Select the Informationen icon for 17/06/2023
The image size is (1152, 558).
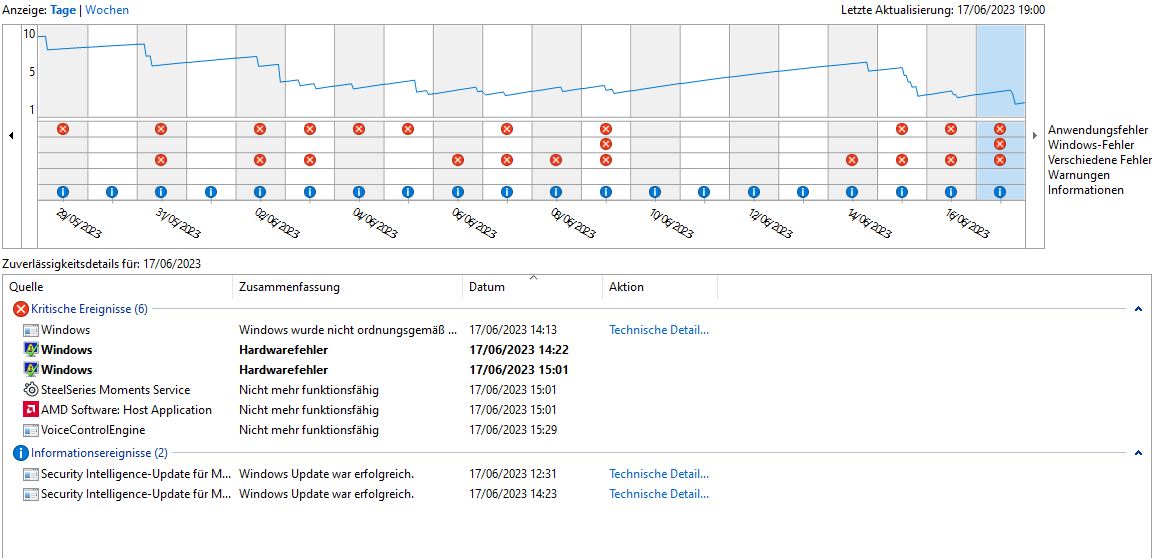pos(999,192)
